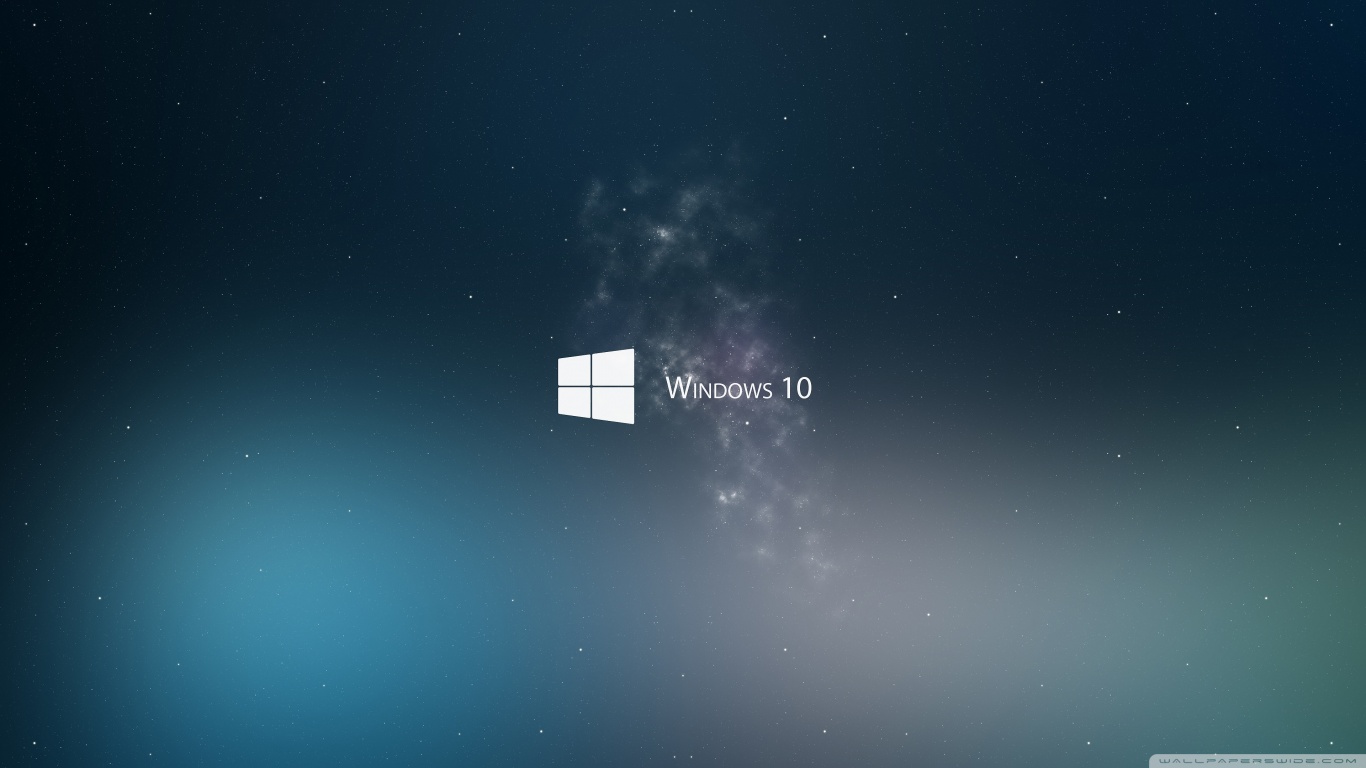Viewport: 1366px width, 768px height.
Task: Click the "Windows 10" text
Action: (738, 388)
